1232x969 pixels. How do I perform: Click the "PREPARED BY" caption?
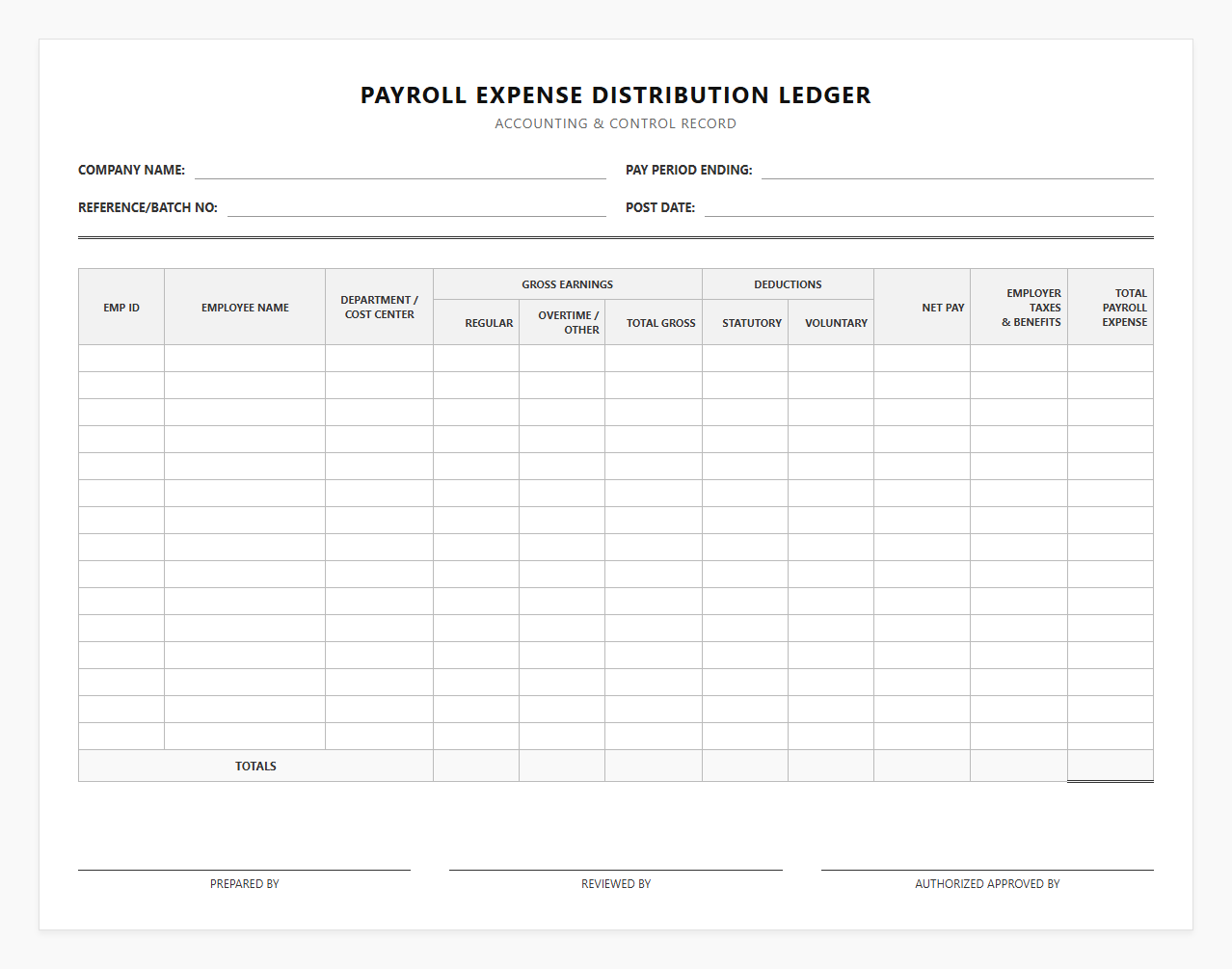(x=245, y=884)
